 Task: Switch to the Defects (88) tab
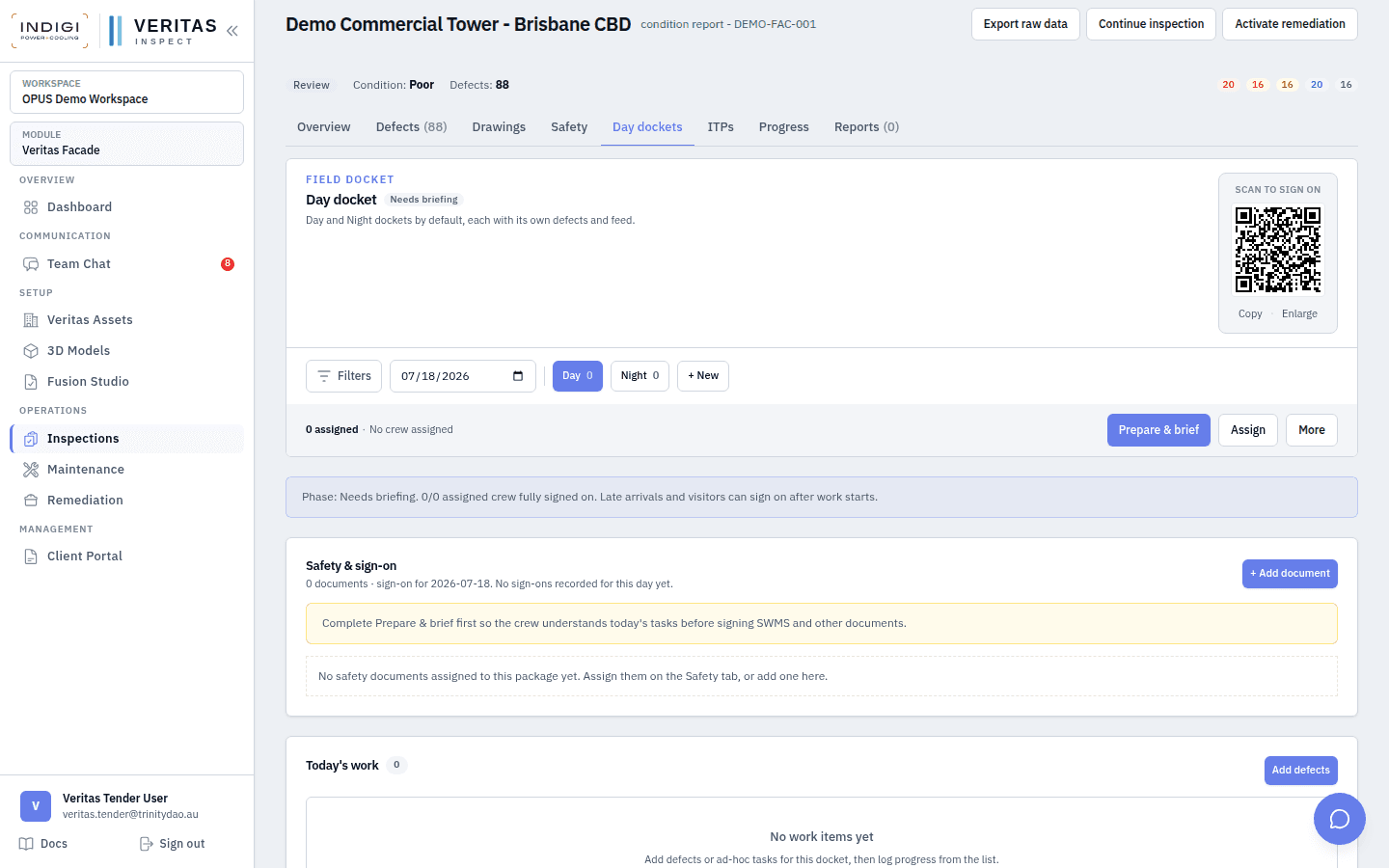click(x=412, y=127)
